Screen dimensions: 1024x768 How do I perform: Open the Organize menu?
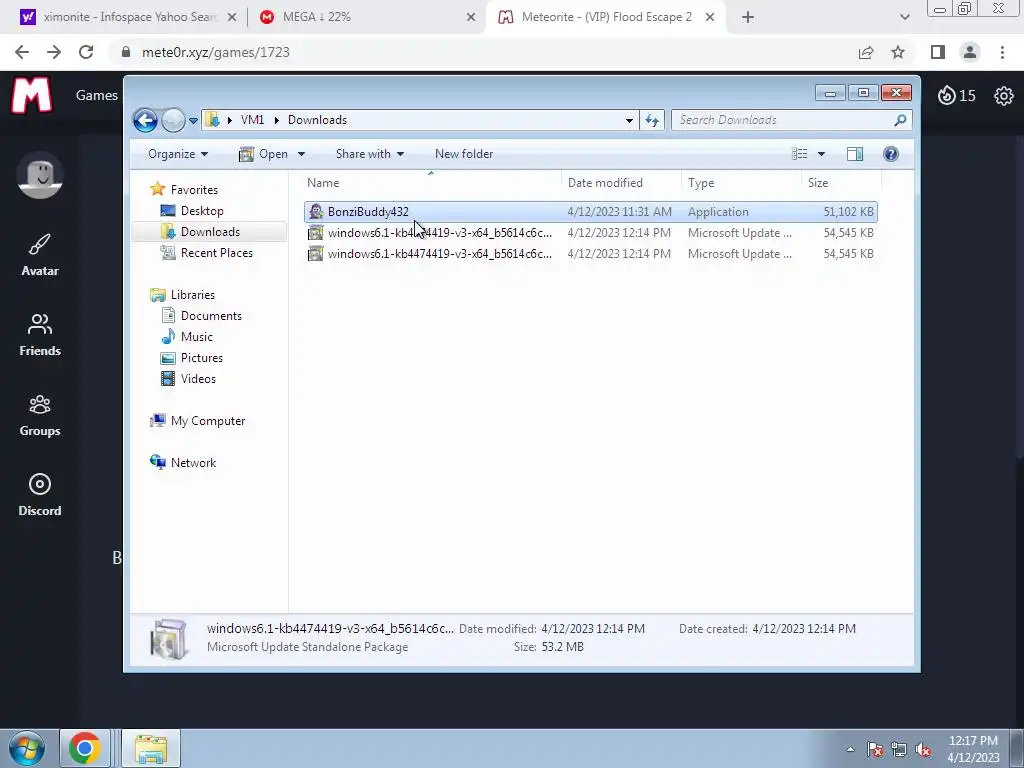click(178, 154)
